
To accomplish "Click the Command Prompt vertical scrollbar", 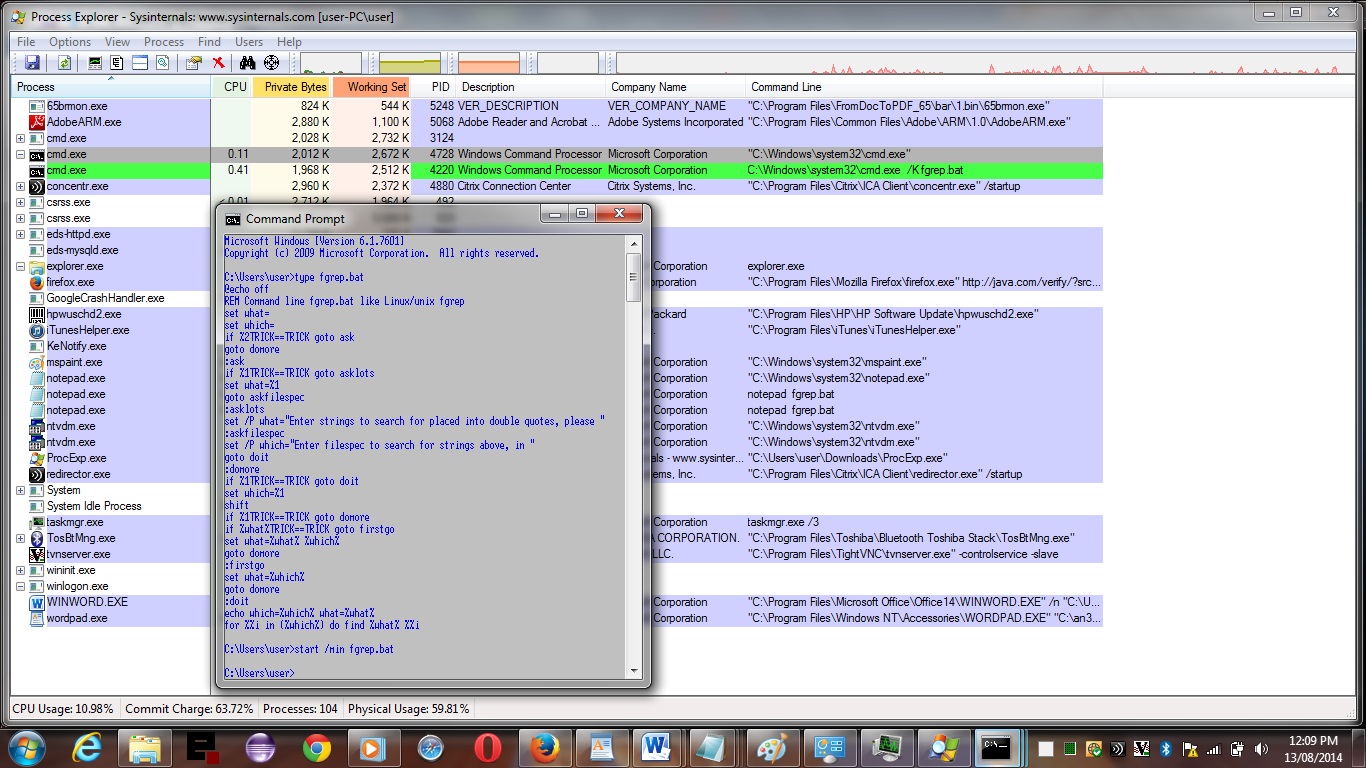I will tap(633, 278).
